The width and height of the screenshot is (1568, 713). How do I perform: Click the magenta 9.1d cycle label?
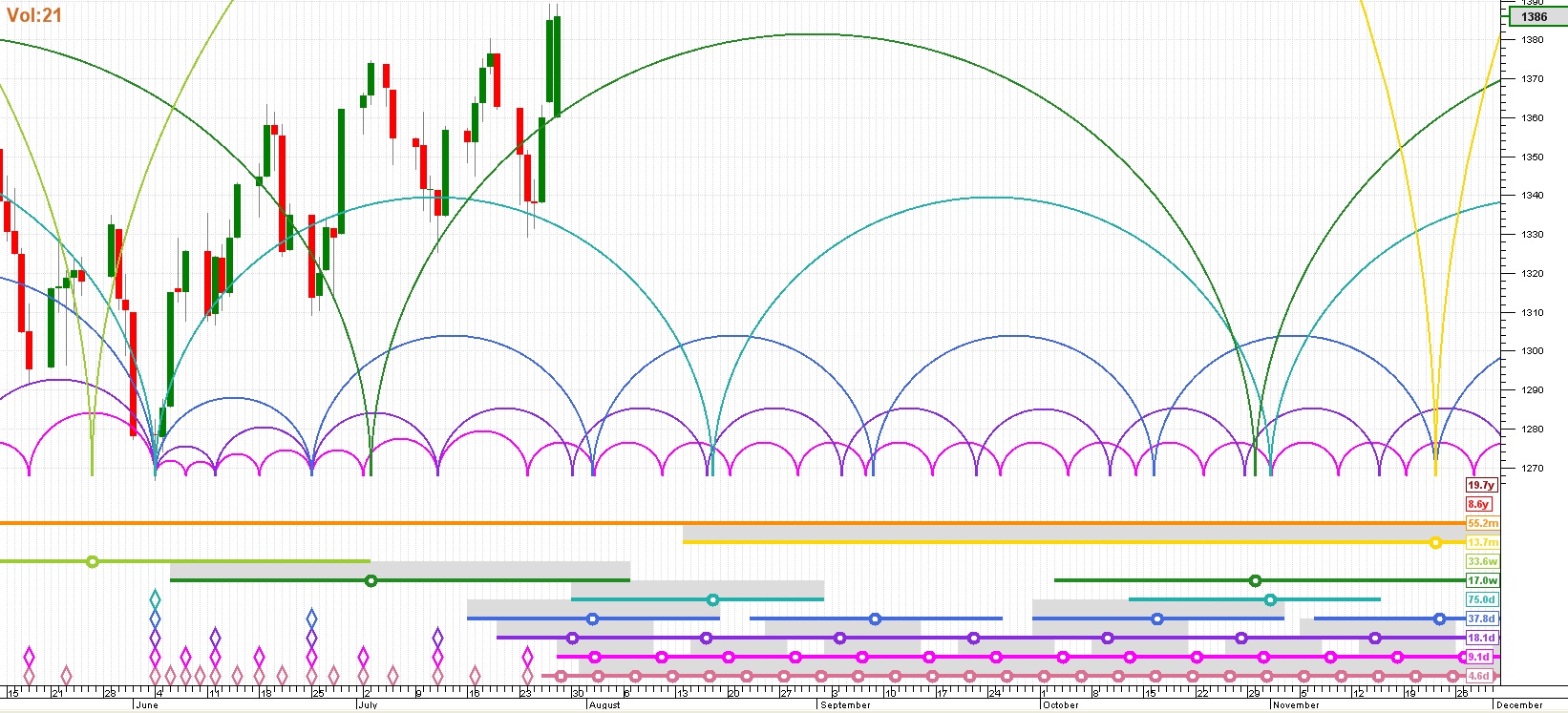tap(1479, 658)
